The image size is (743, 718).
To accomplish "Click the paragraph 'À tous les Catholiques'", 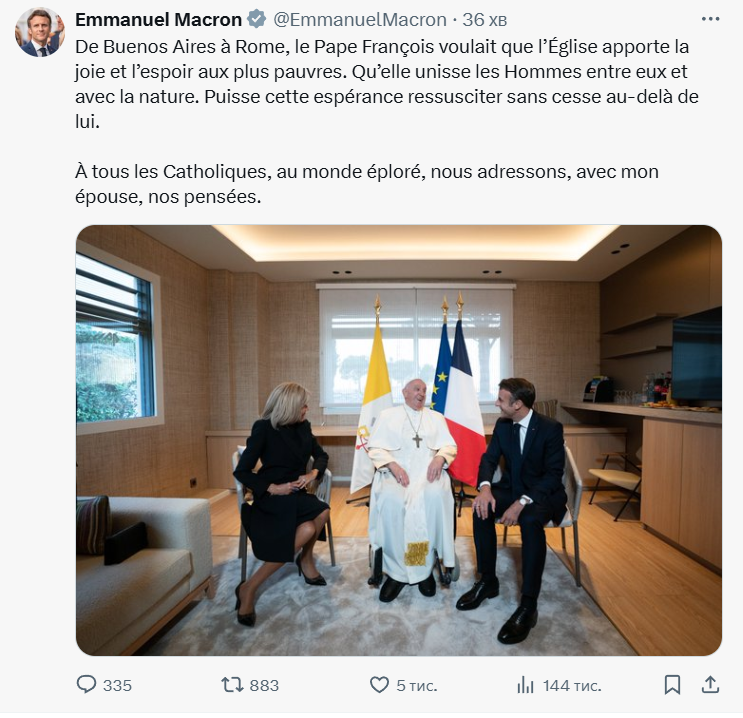I will pyautogui.click(x=367, y=184).
